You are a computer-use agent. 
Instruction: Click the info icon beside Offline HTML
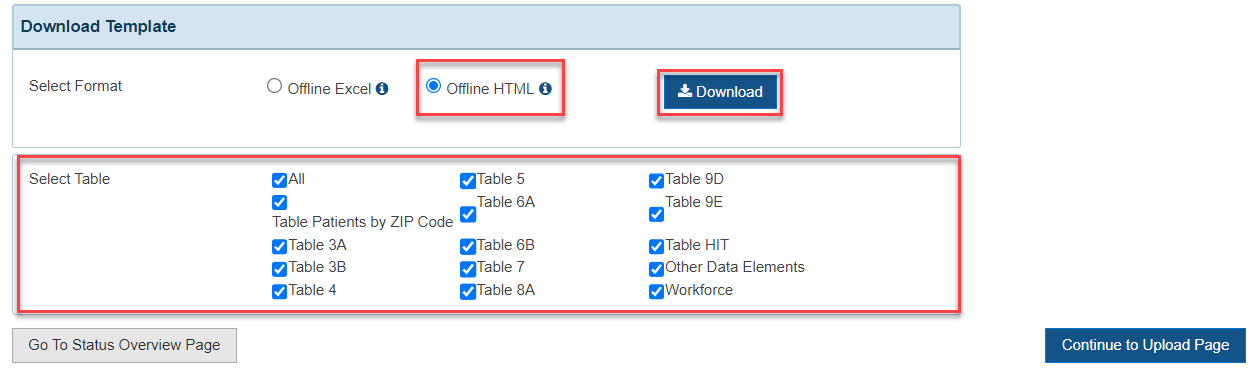click(x=545, y=89)
